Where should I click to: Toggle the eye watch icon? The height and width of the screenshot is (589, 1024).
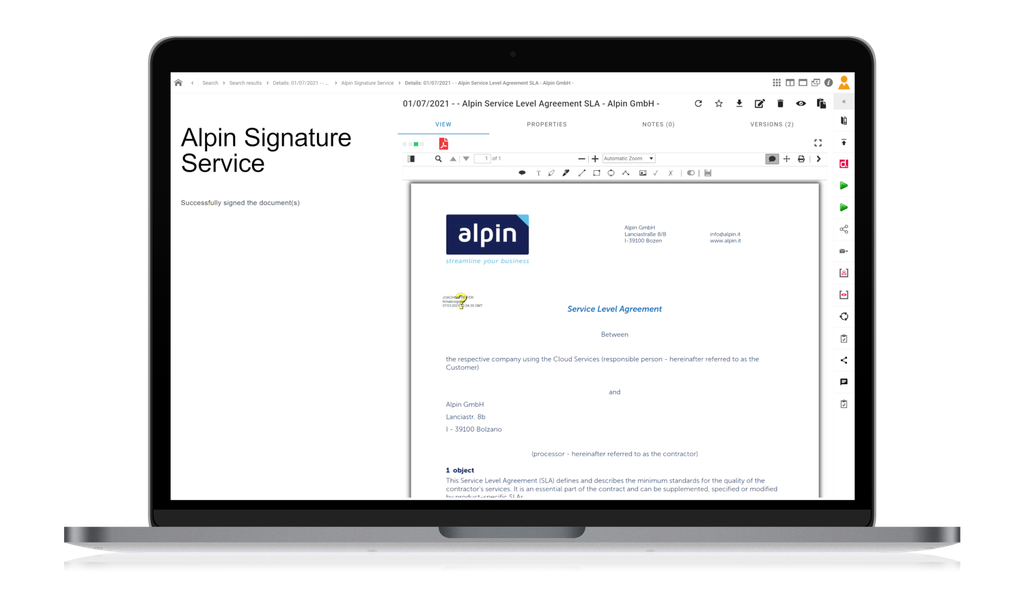[801, 104]
